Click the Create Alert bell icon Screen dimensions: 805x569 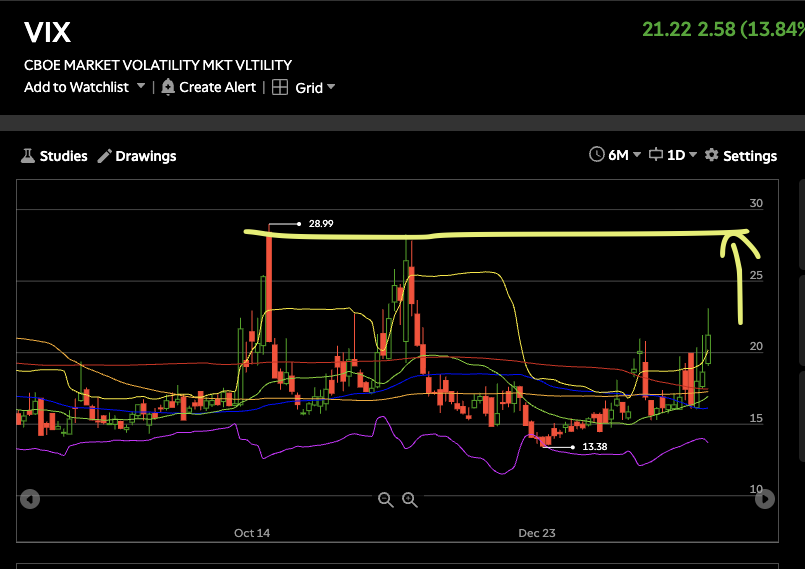pos(168,87)
